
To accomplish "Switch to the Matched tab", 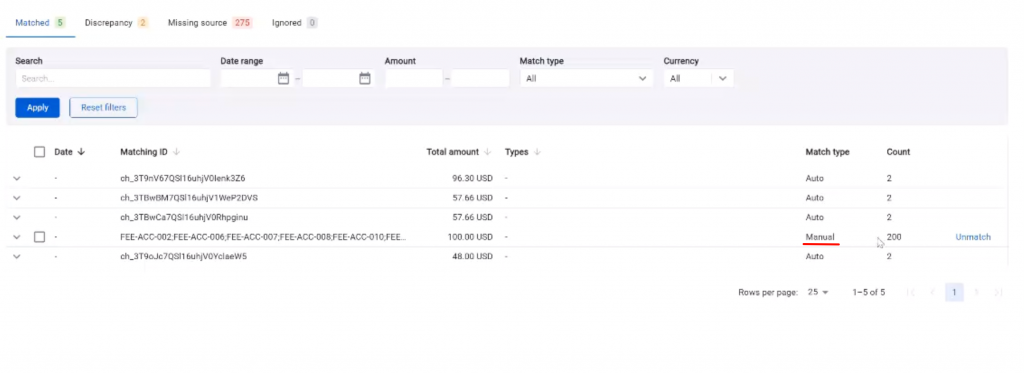I will click(x=40, y=23).
